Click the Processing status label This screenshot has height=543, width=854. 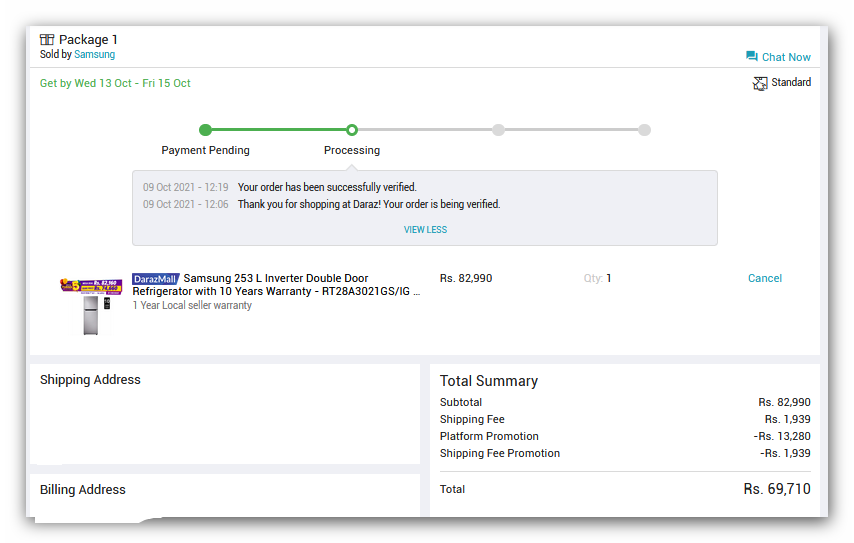point(352,150)
